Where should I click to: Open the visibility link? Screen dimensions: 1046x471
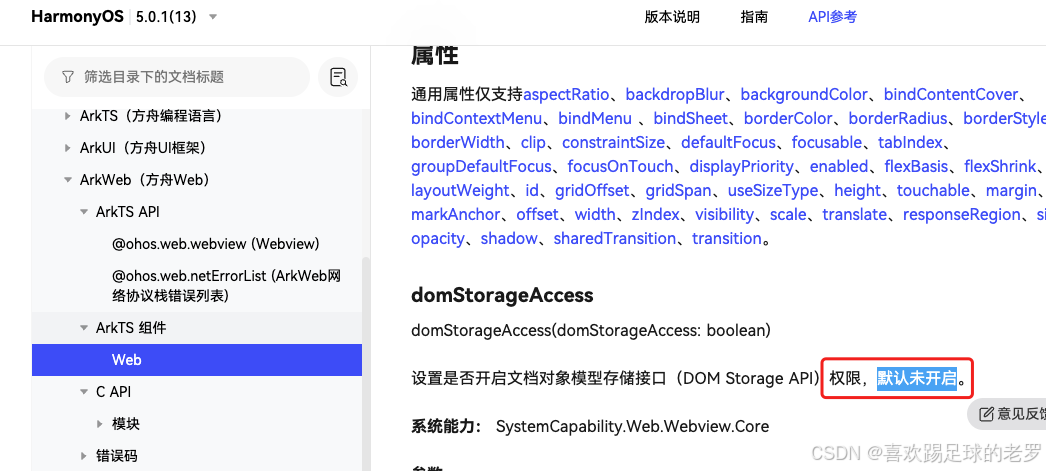tap(724, 214)
